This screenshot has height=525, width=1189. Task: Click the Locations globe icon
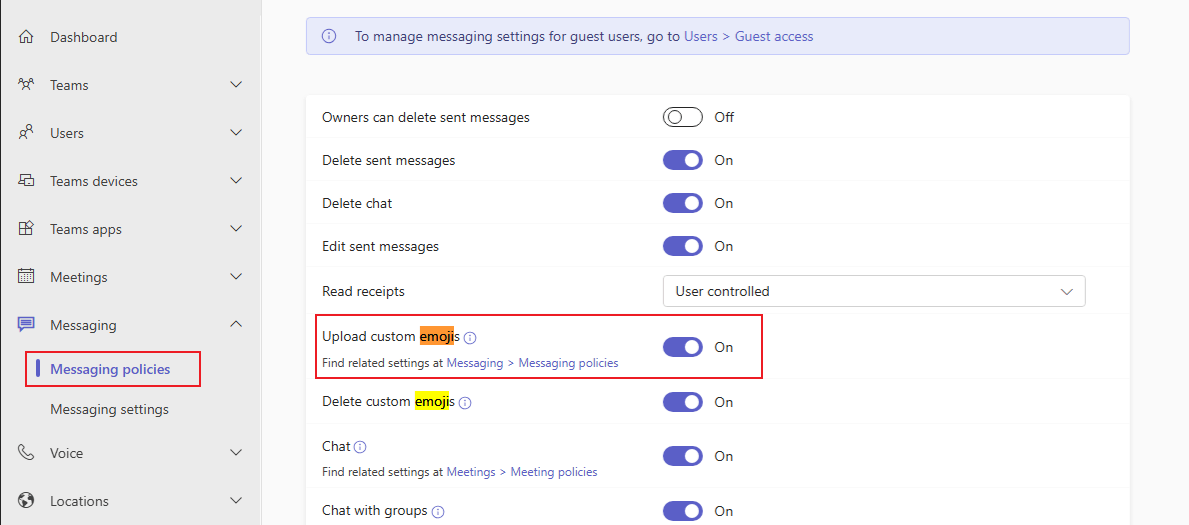click(26, 500)
